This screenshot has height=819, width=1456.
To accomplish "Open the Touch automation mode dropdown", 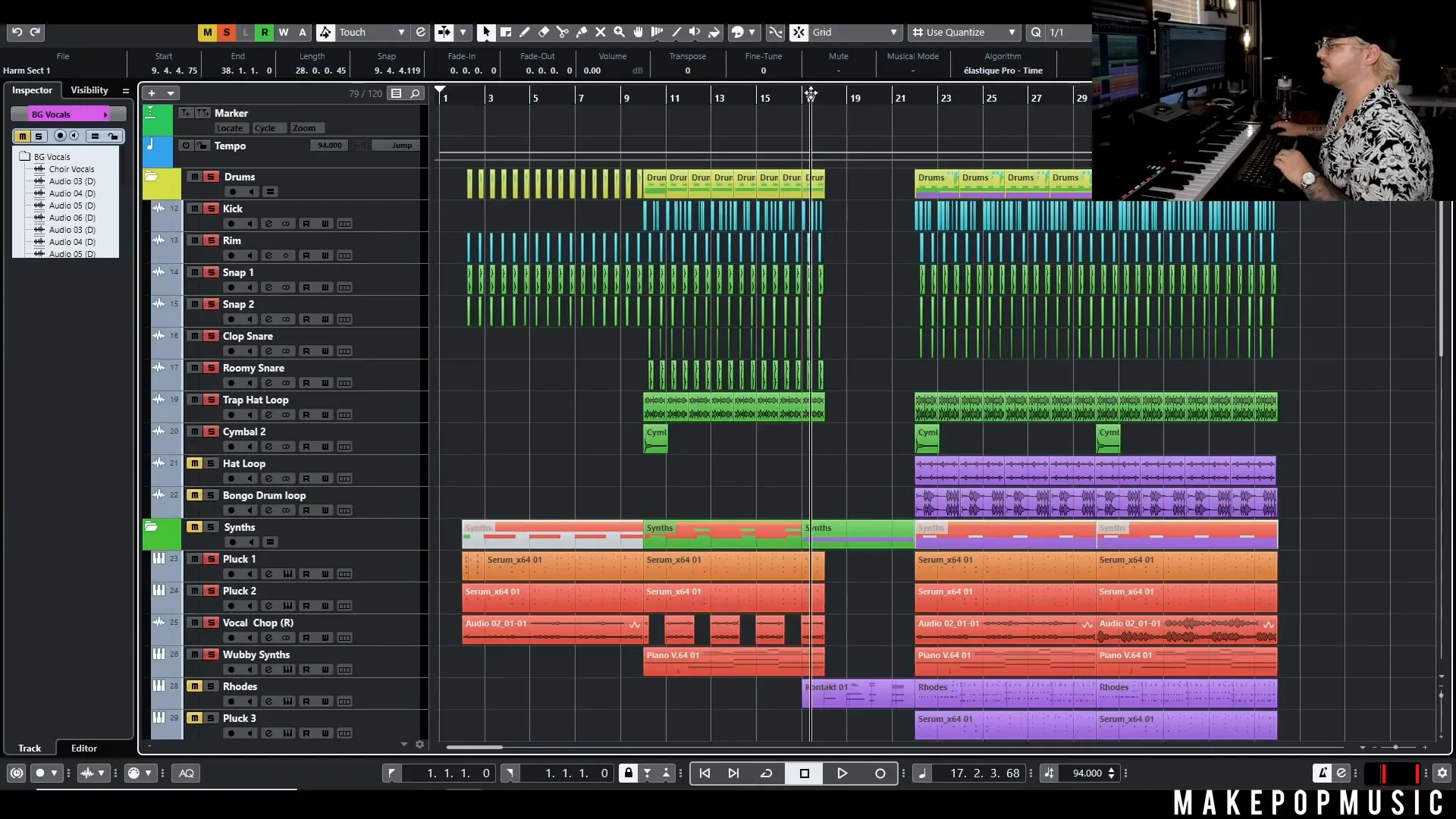I will pyautogui.click(x=372, y=32).
